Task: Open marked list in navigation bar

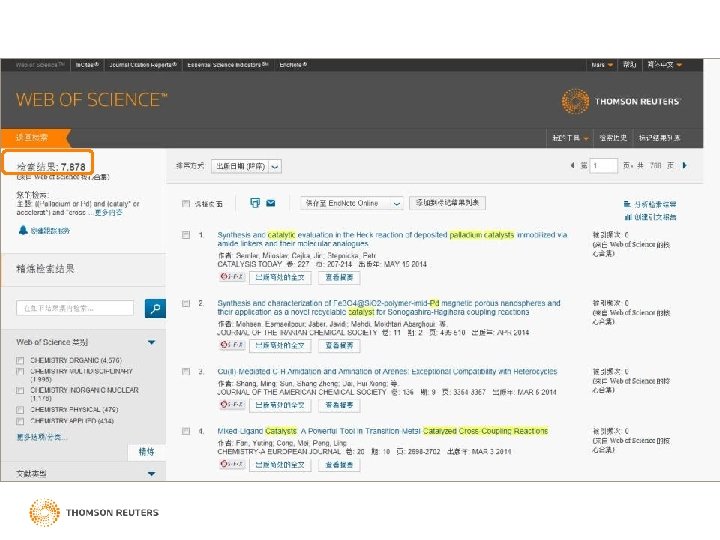Action: point(659,138)
